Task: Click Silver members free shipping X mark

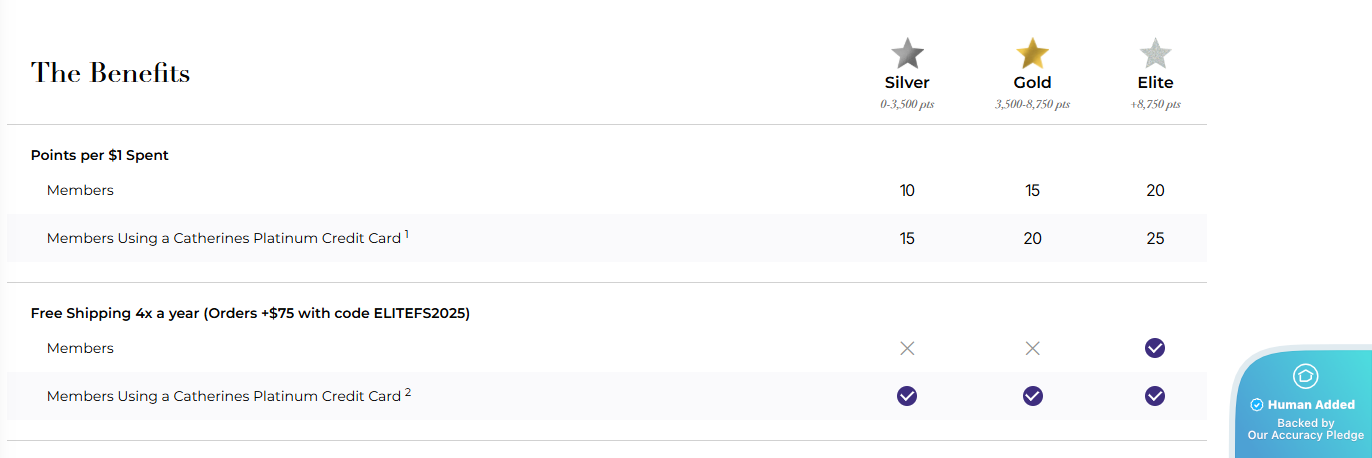Action: pos(907,348)
